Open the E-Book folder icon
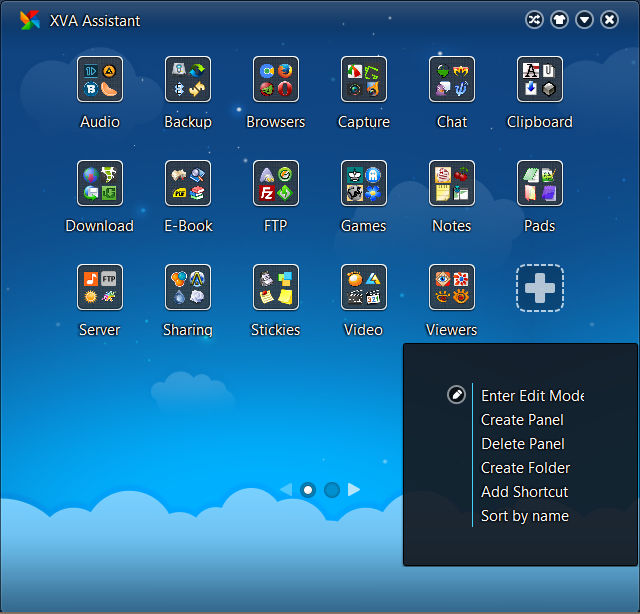The image size is (640, 614). pyautogui.click(x=188, y=183)
